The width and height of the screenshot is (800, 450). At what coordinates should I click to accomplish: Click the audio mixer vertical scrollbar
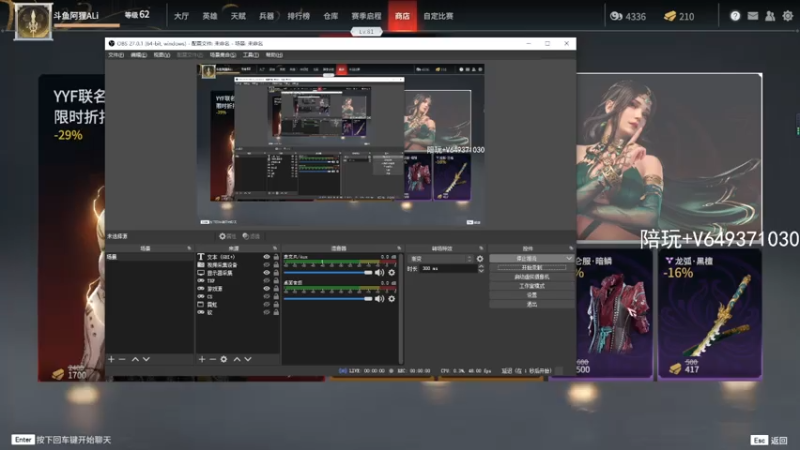point(401,308)
